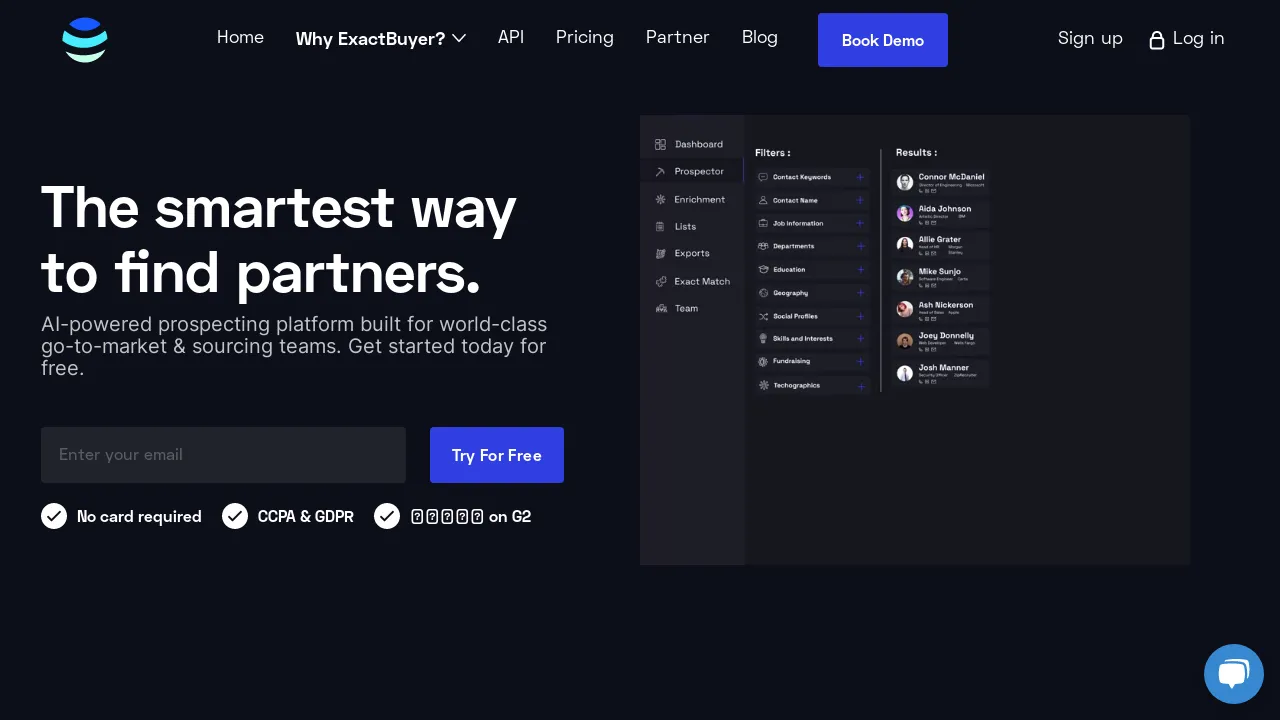
Task: Click the Skills and Interests lightbulb icon
Action: tap(763, 339)
